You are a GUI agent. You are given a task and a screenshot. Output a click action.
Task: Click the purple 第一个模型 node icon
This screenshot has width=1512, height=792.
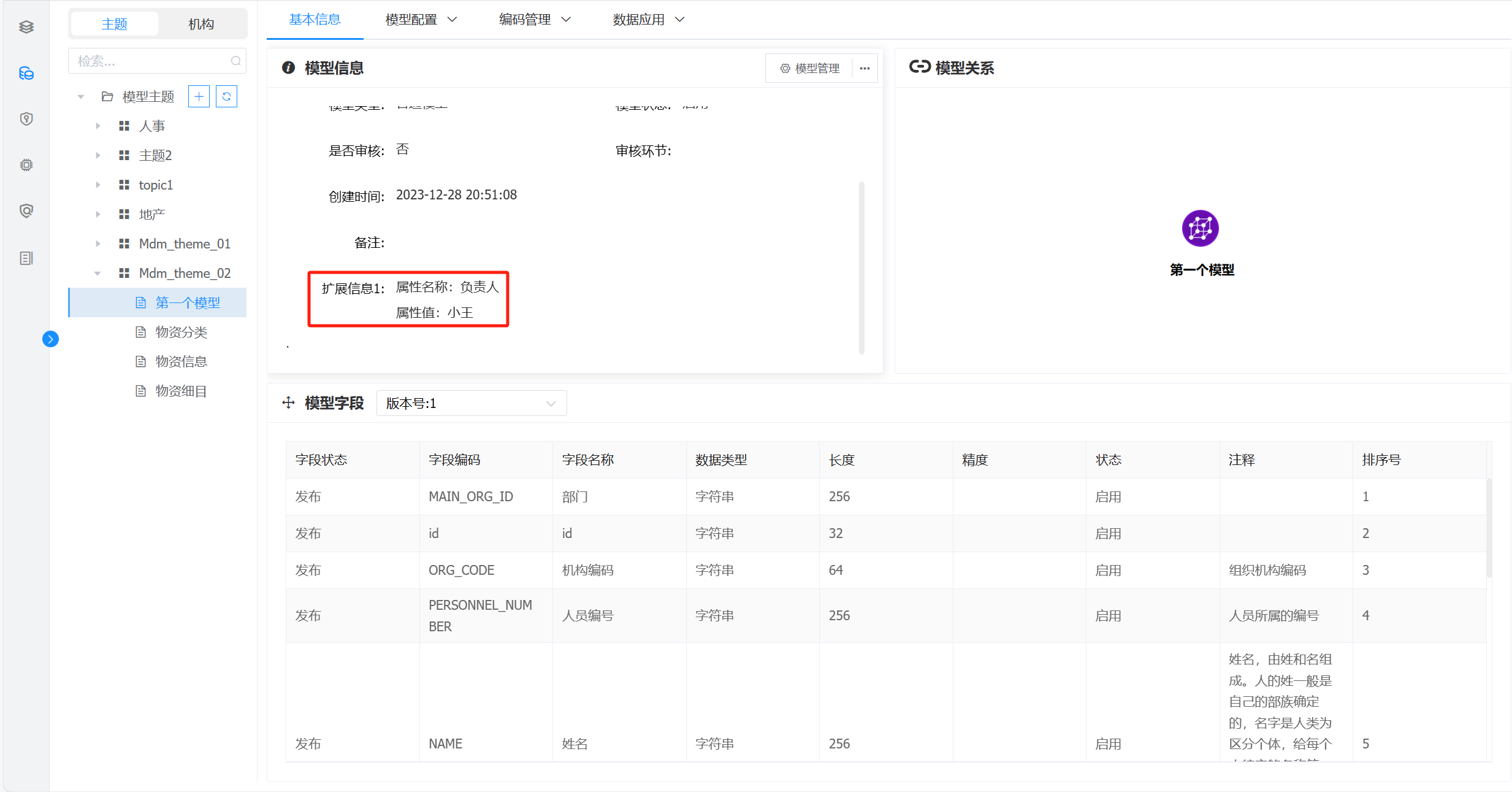tap(1200, 228)
